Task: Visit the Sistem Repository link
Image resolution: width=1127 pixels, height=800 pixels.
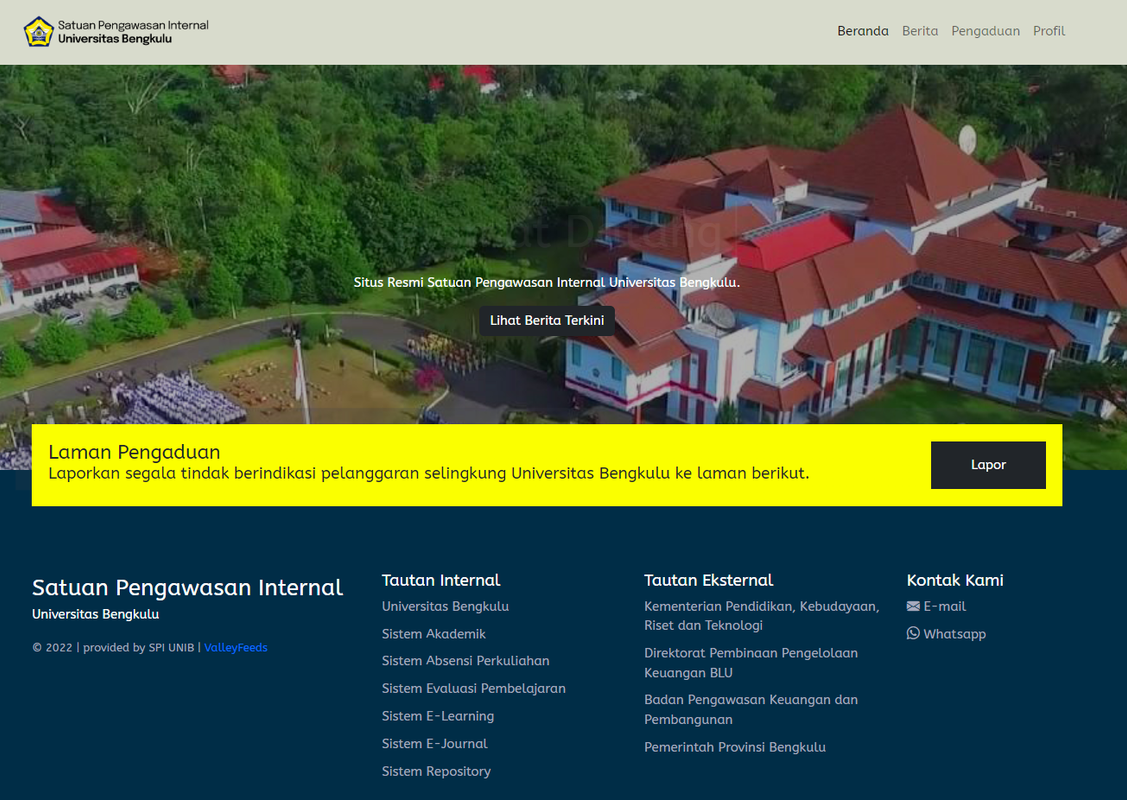Action: [436, 771]
